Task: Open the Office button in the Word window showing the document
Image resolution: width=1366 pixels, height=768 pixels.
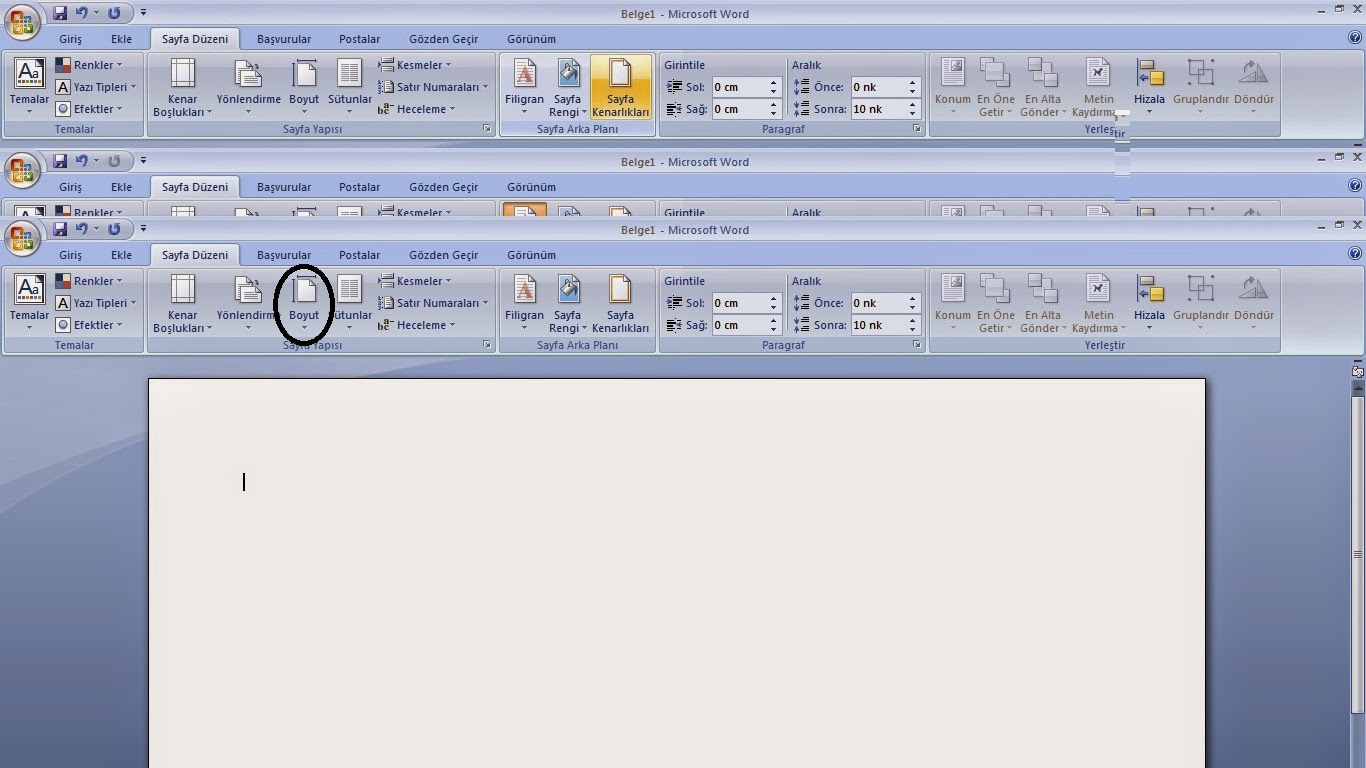Action: point(23,238)
